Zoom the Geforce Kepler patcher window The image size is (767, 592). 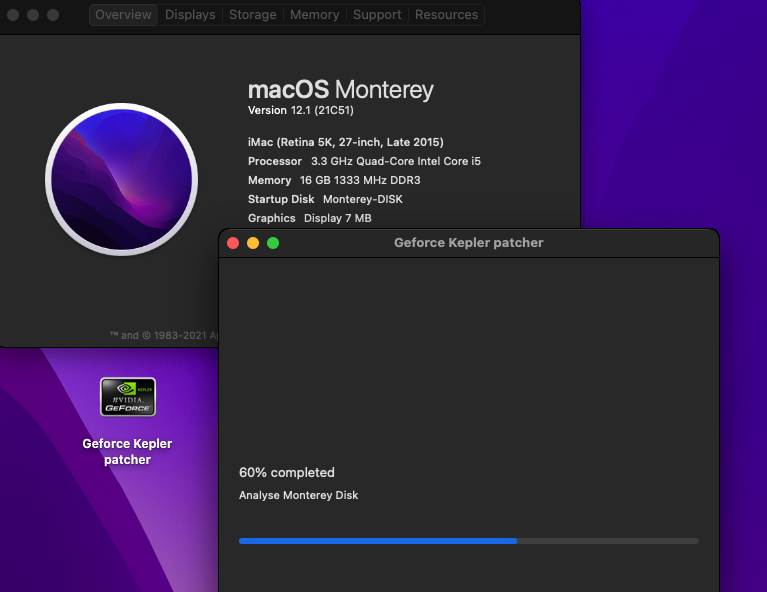point(273,243)
